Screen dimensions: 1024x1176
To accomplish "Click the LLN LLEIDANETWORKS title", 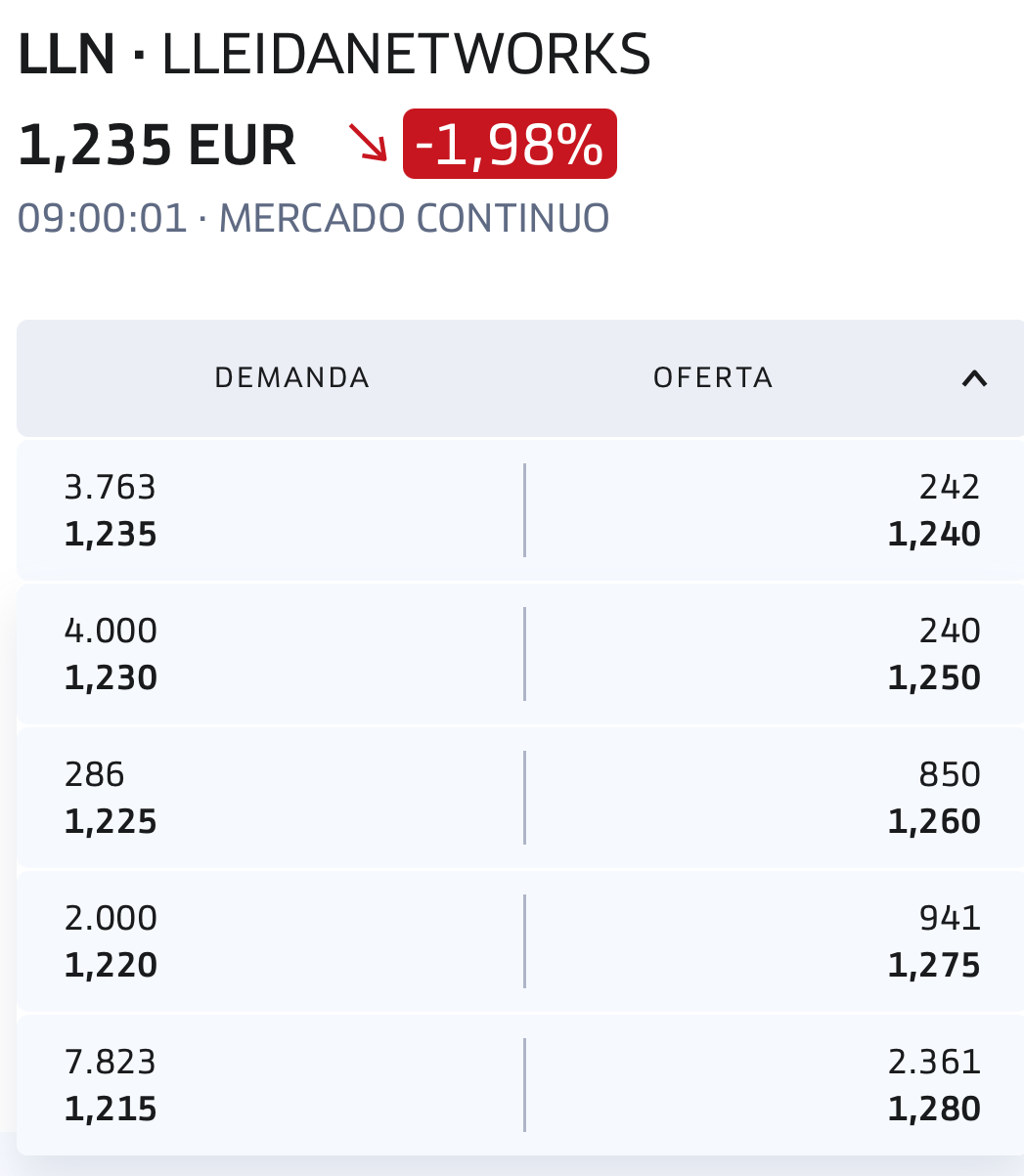I will point(334,55).
